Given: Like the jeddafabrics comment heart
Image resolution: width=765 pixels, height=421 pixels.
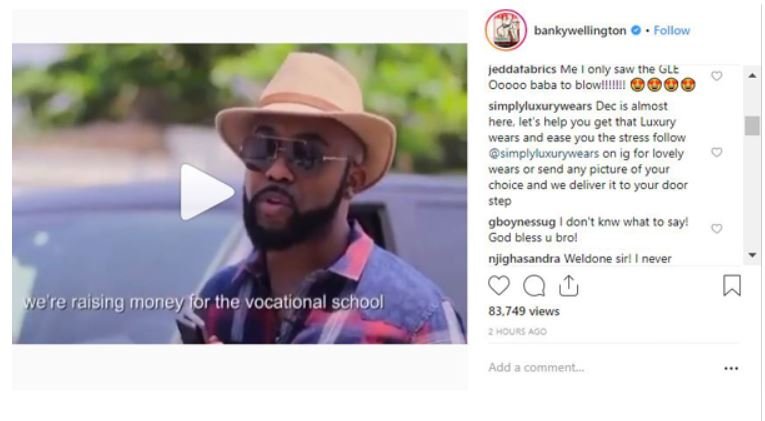Looking at the screenshot, I should coord(717,76).
